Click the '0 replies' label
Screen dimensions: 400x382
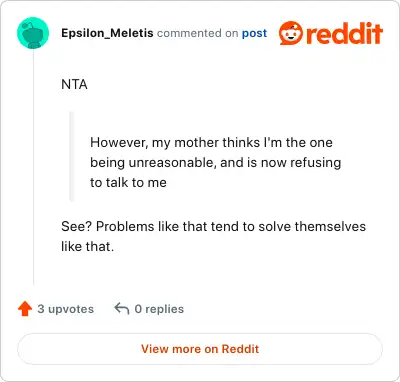(x=159, y=309)
